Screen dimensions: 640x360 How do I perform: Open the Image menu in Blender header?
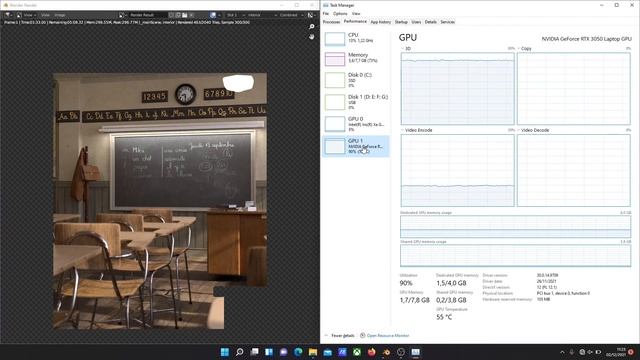pos(60,15)
